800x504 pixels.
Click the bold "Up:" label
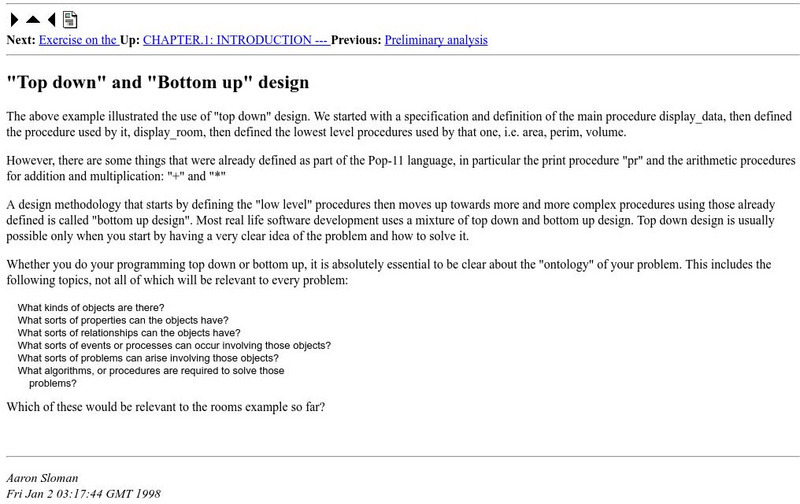coord(130,40)
